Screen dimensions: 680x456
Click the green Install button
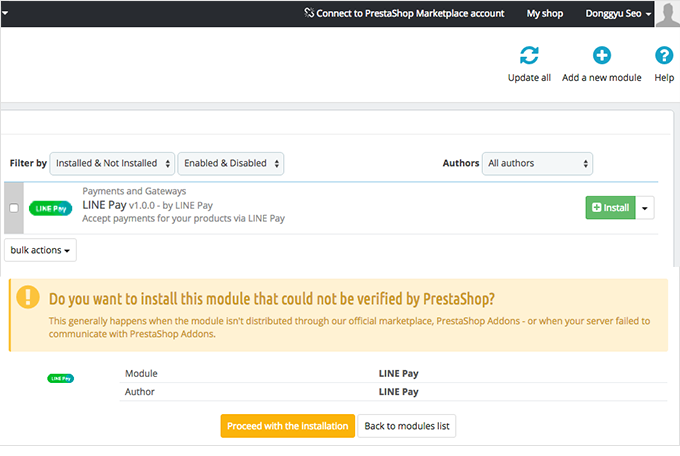(x=610, y=208)
